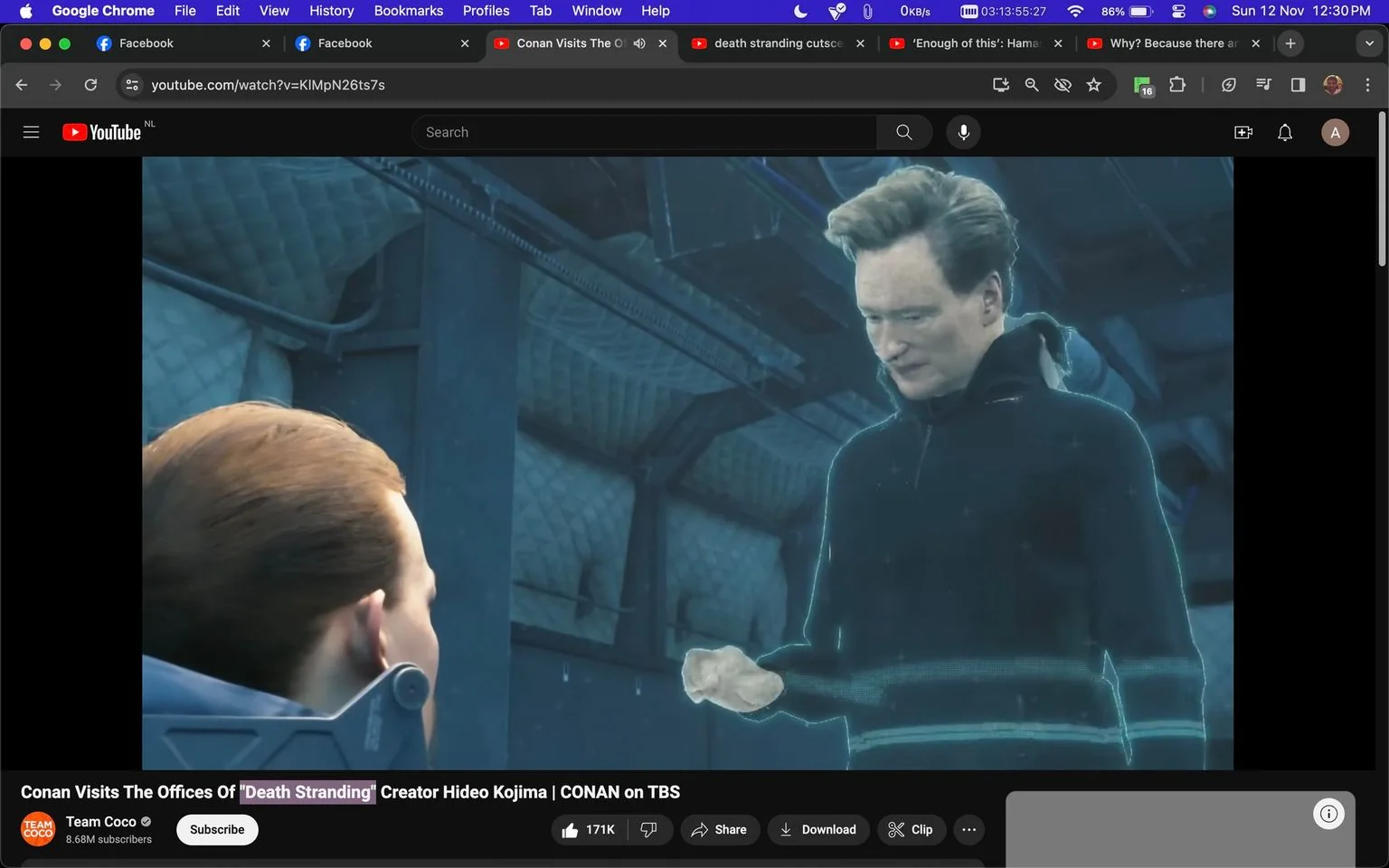Viewport: 1389px width, 868px height.
Task: Go back in Chrome
Action: pos(22,85)
